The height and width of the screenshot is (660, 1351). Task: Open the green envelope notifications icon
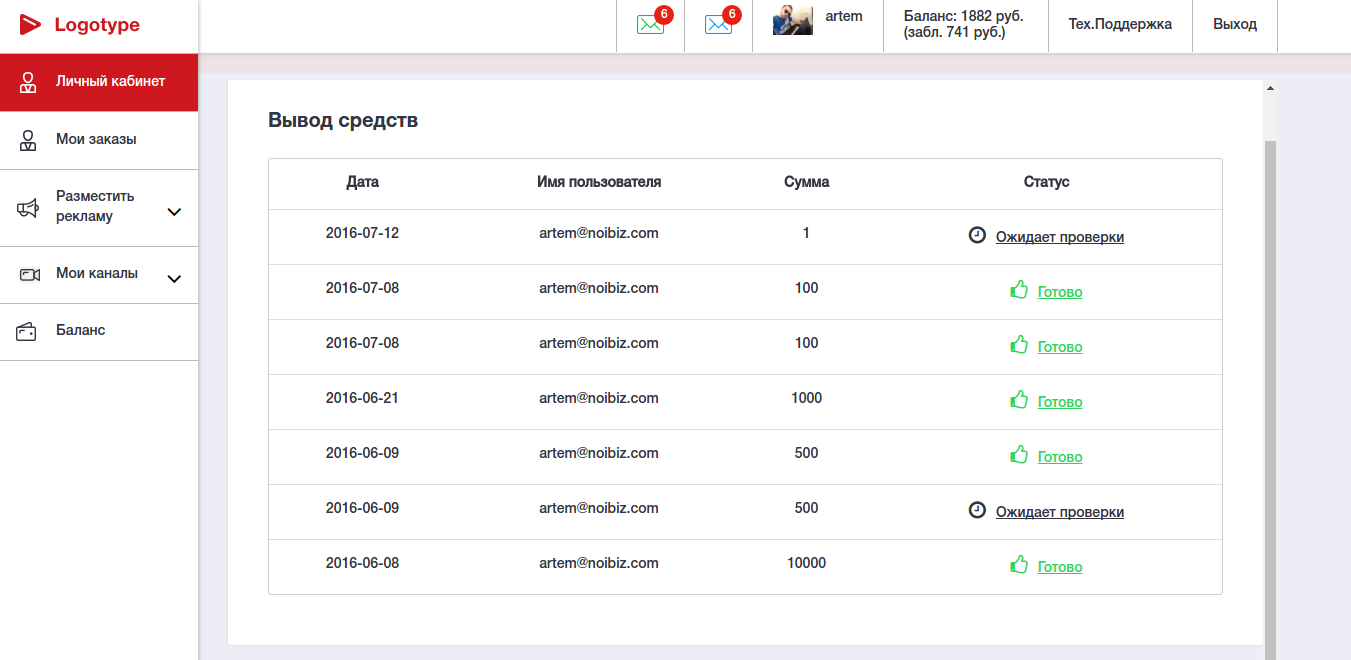pos(650,25)
